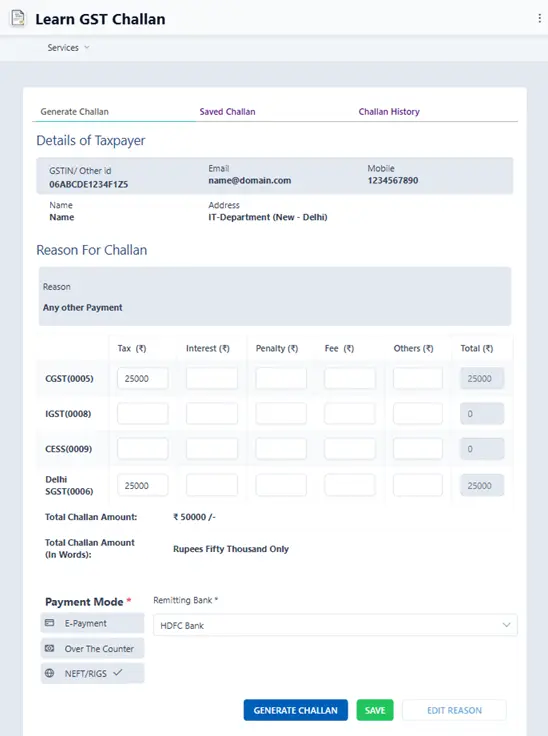Switch to the Saved Challan tab
Image resolution: width=548 pixels, height=736 pixels.
pos(227,112)
